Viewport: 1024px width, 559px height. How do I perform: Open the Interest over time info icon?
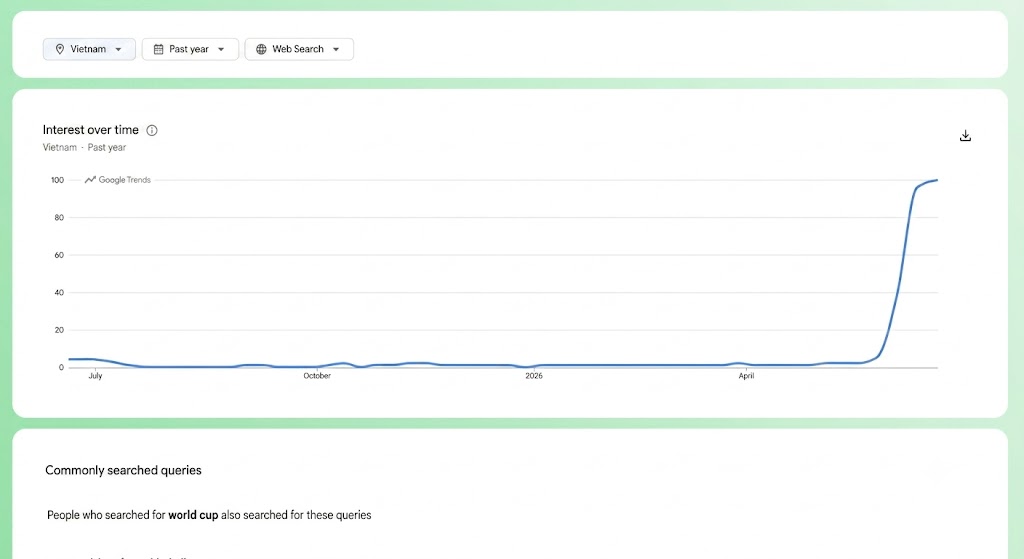click(x=152, y=130)
